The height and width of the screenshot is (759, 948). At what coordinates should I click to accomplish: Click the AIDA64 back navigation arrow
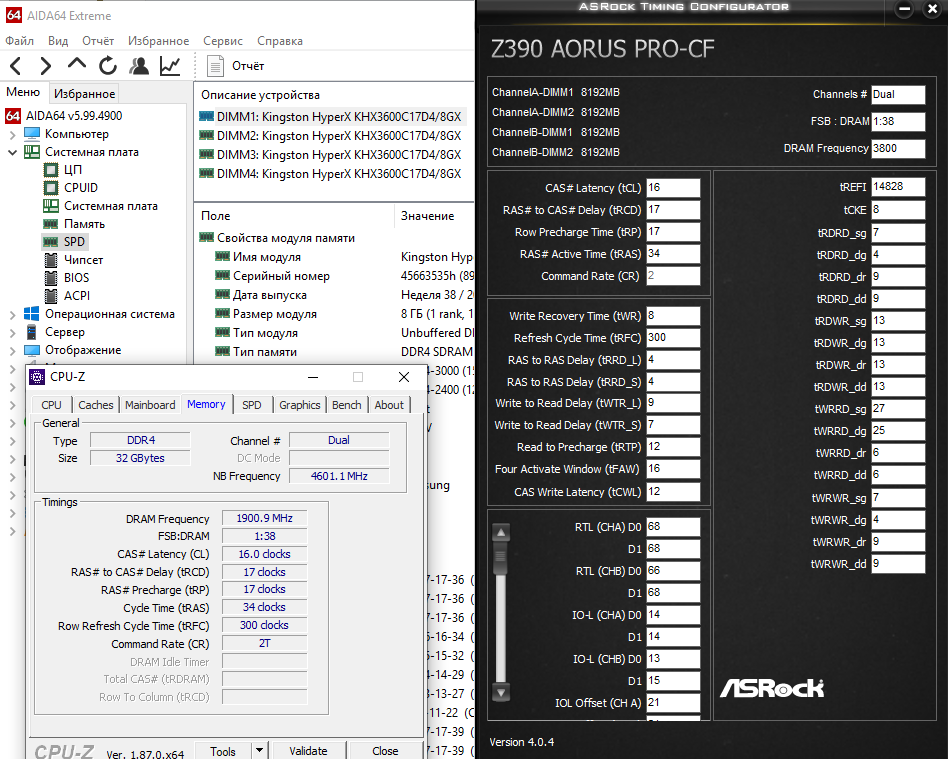(16, 65)
